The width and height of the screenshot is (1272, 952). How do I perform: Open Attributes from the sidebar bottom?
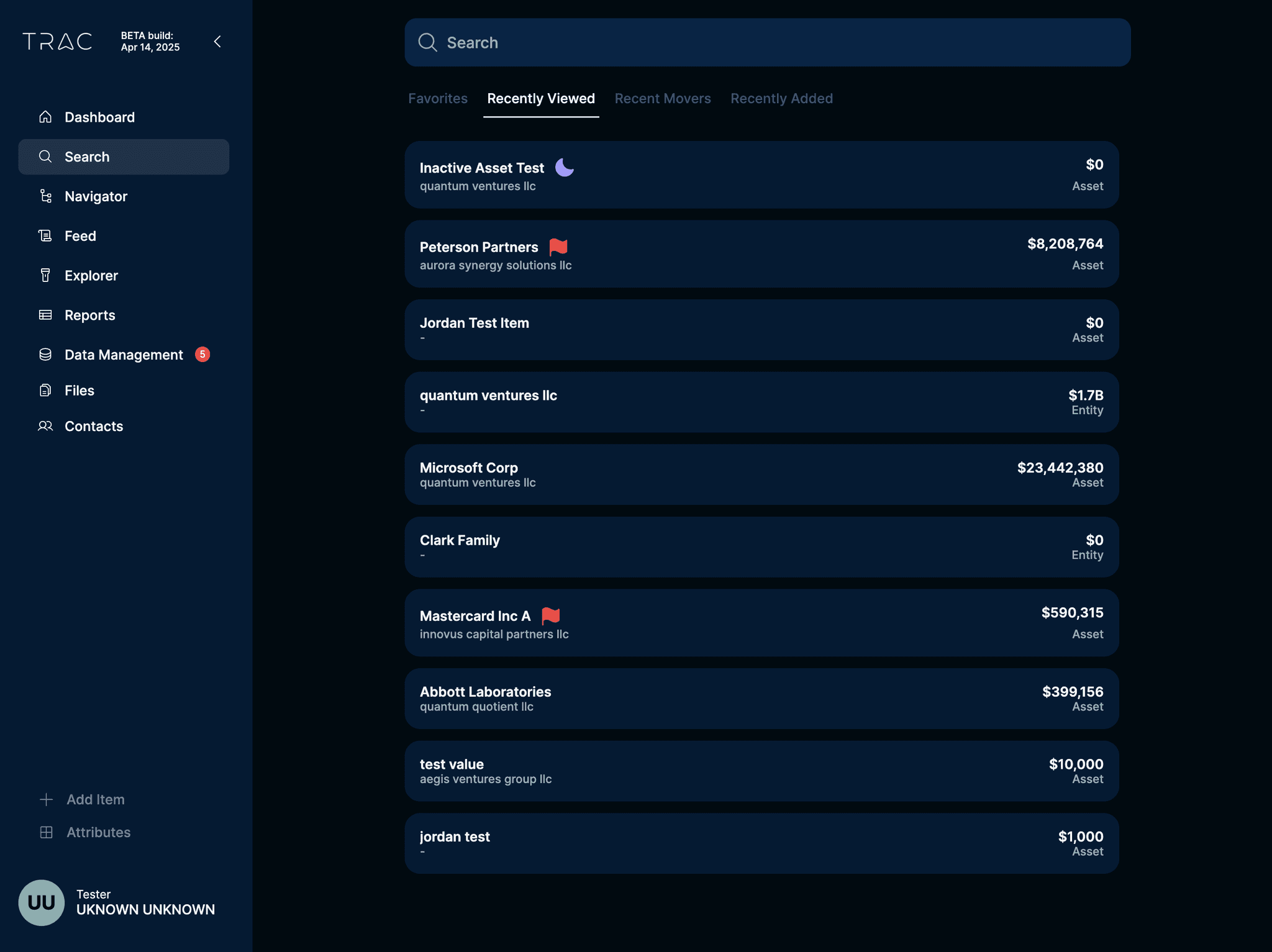pyautogui.click(x=98, y=832)
